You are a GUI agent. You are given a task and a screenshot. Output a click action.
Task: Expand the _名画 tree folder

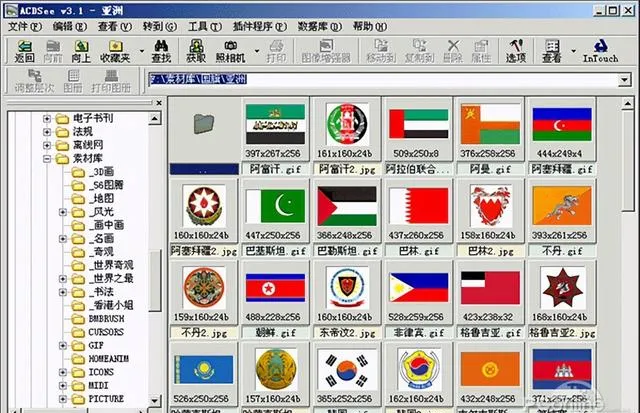(x=62, y=239)
